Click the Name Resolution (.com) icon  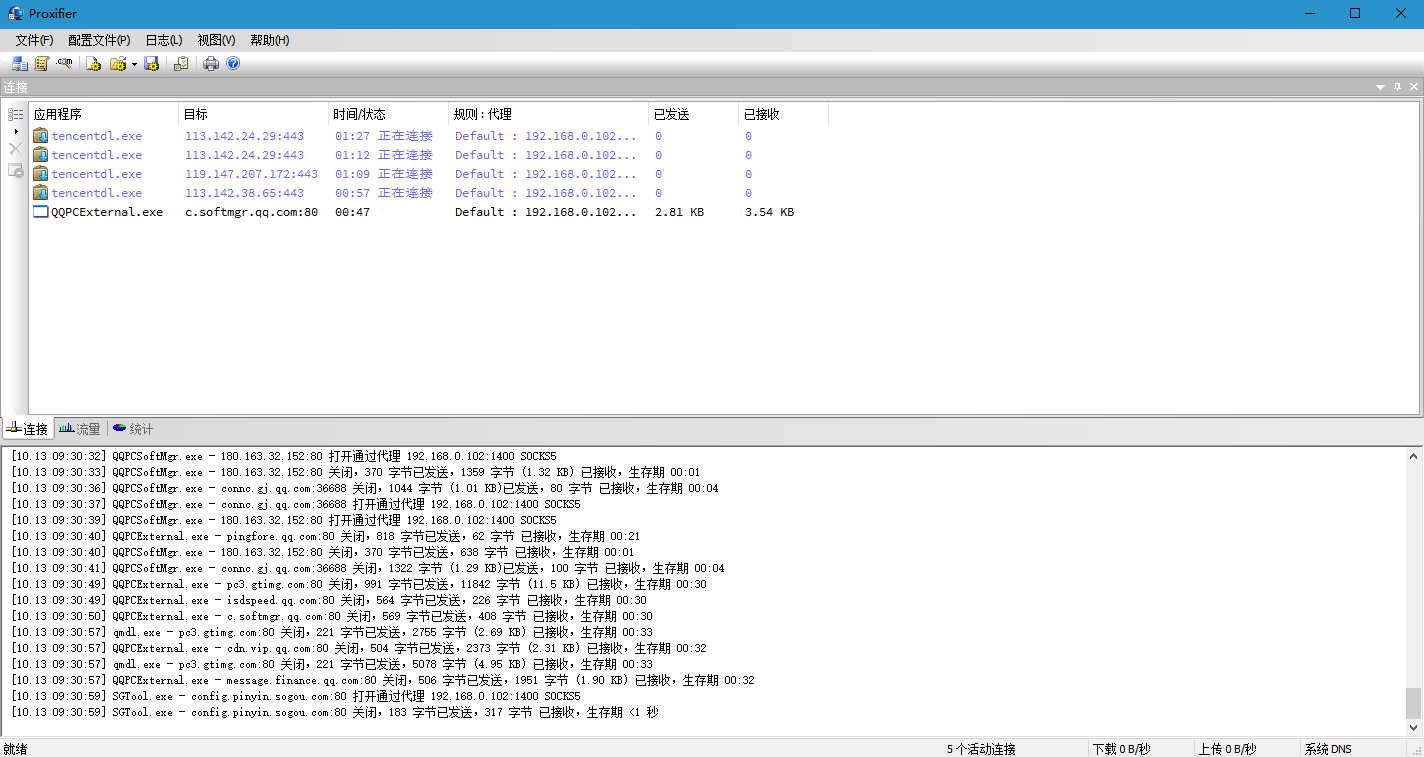65,64
